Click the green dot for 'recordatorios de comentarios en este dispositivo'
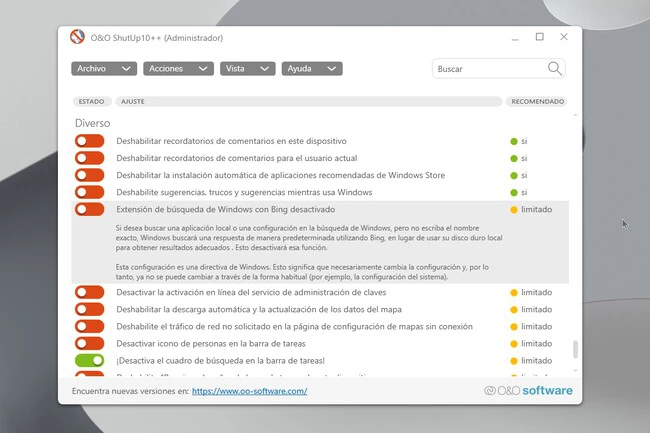The width and height of the screenshot is (650, 433). pos(514,141)
